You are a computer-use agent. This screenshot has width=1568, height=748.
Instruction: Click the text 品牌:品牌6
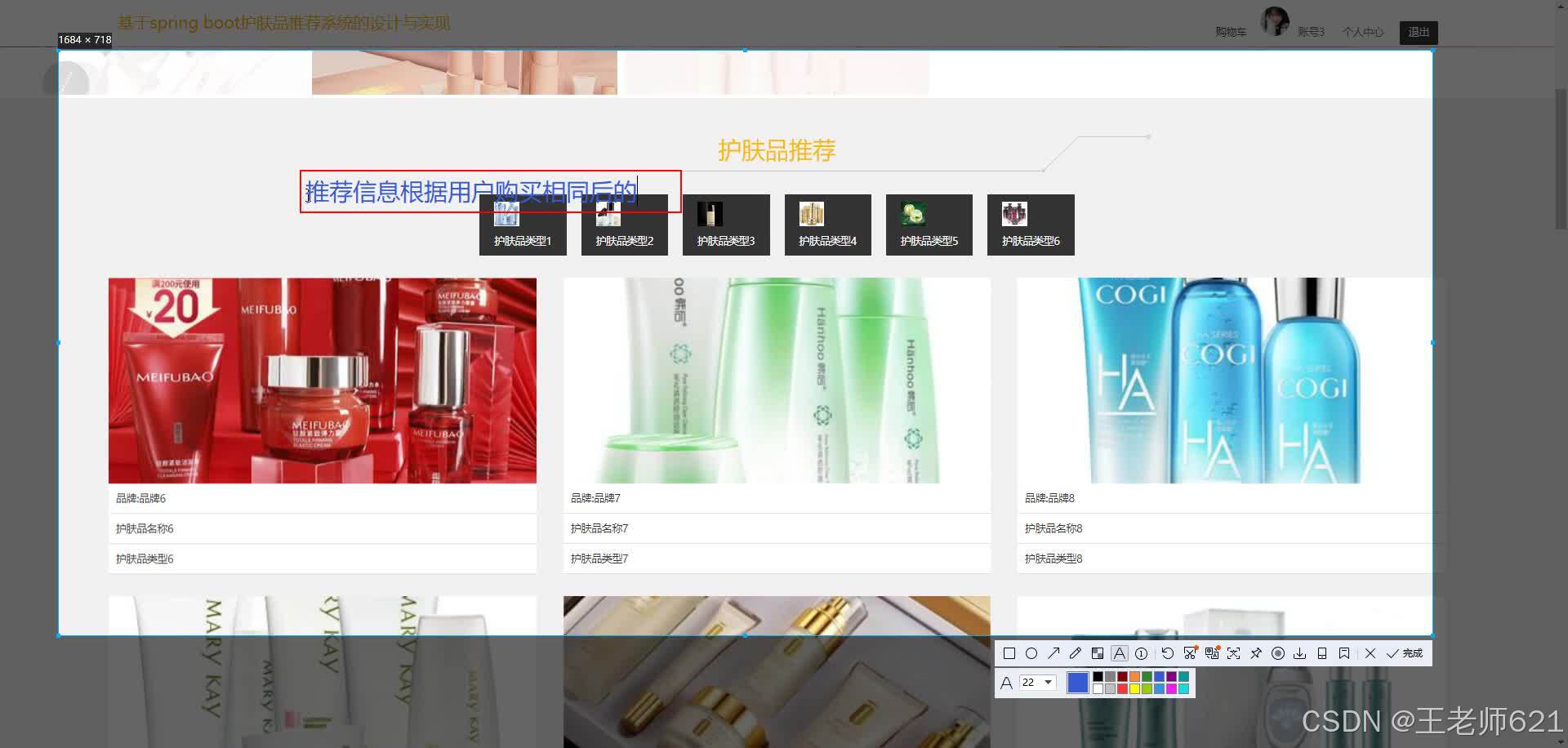(x=140, y=498)
